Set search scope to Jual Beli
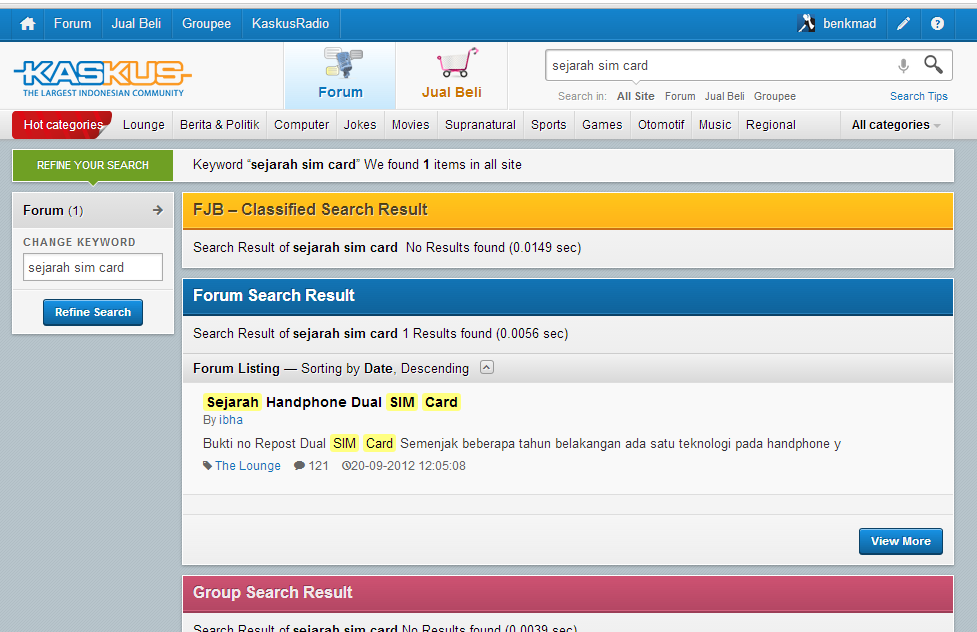Viewport: 977px width, 632px height. 725,96
